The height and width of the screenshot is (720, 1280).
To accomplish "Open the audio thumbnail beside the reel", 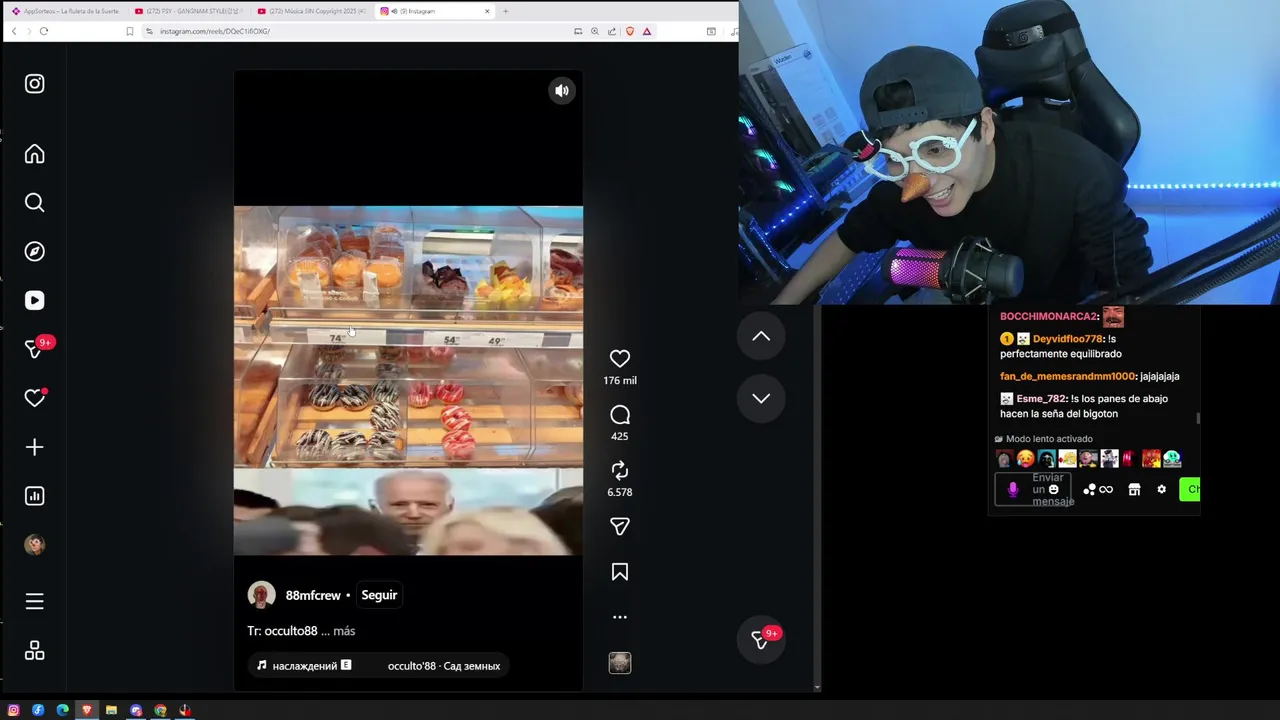I will [x=620, y=663].
